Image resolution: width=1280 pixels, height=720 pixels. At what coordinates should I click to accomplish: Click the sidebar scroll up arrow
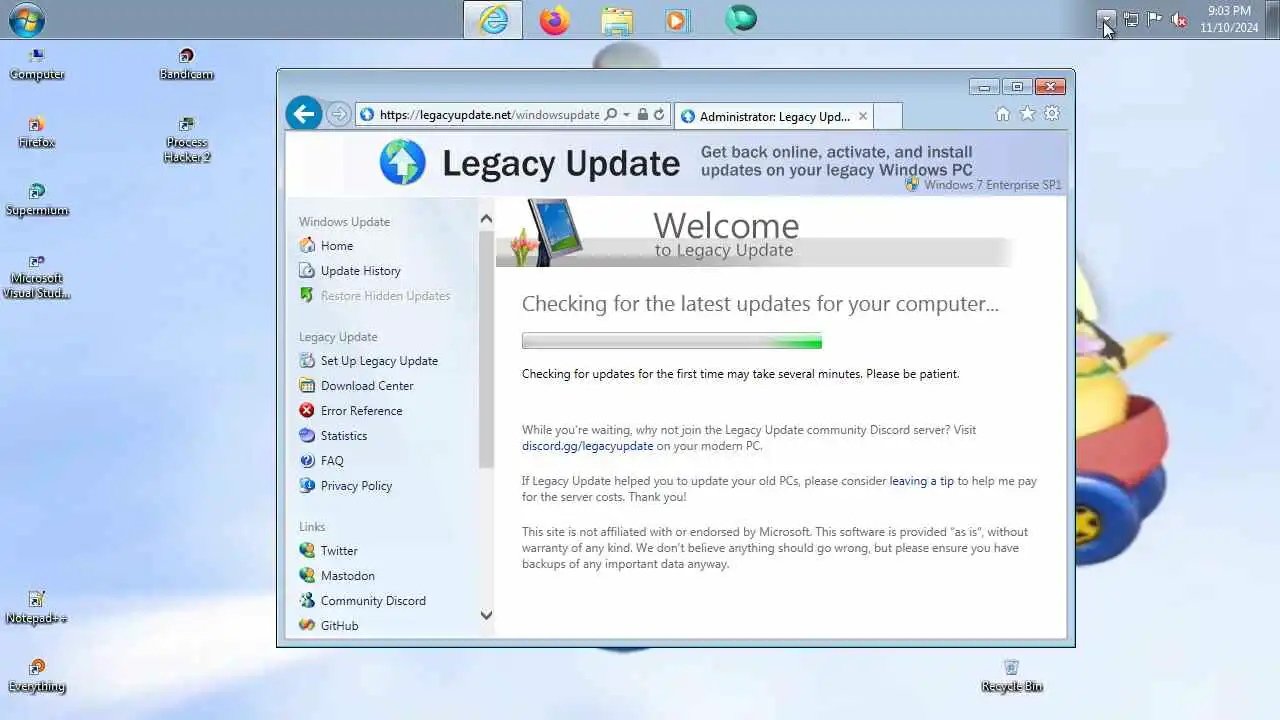[x=486, y=219]
